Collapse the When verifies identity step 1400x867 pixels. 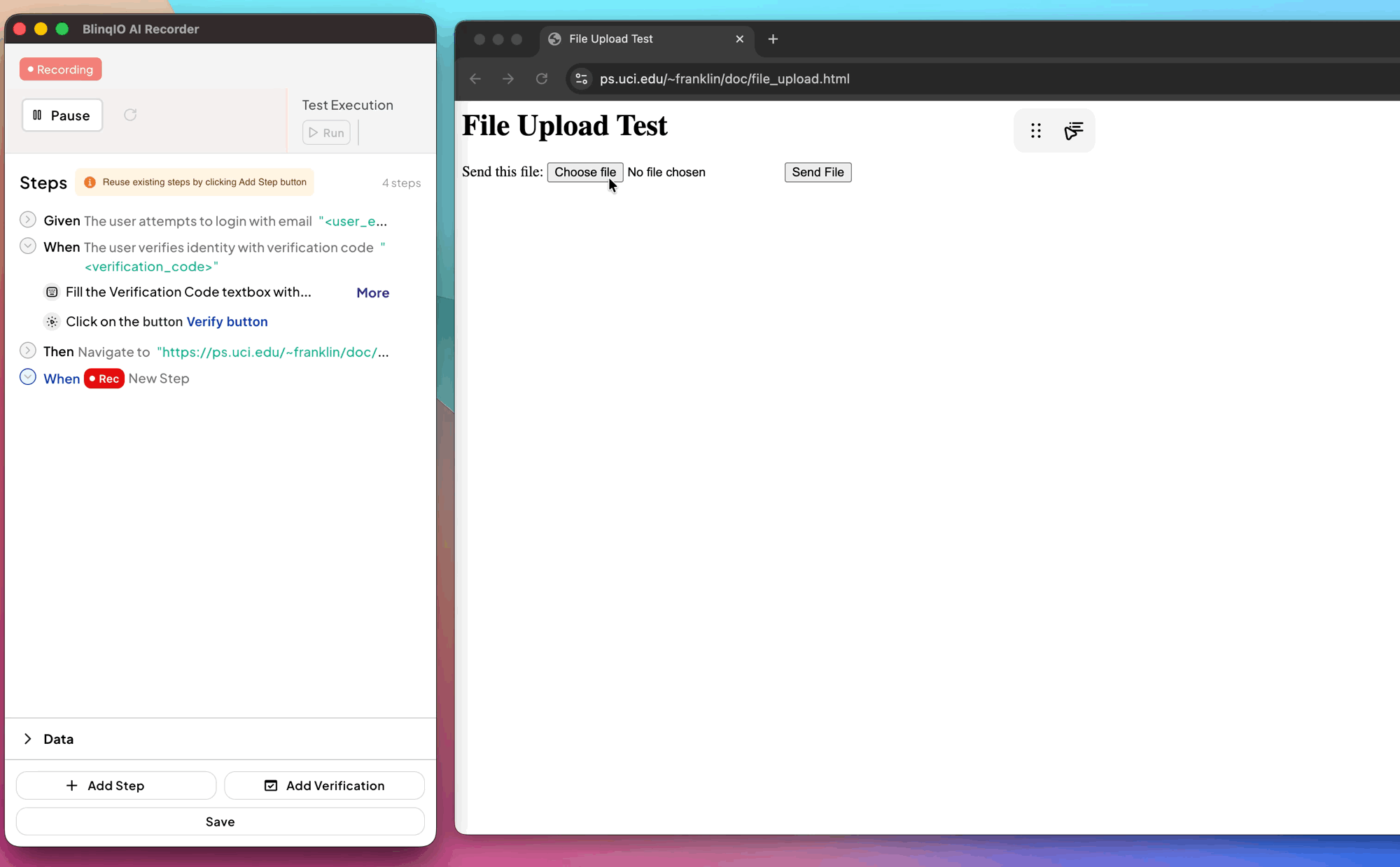point(28,246)
